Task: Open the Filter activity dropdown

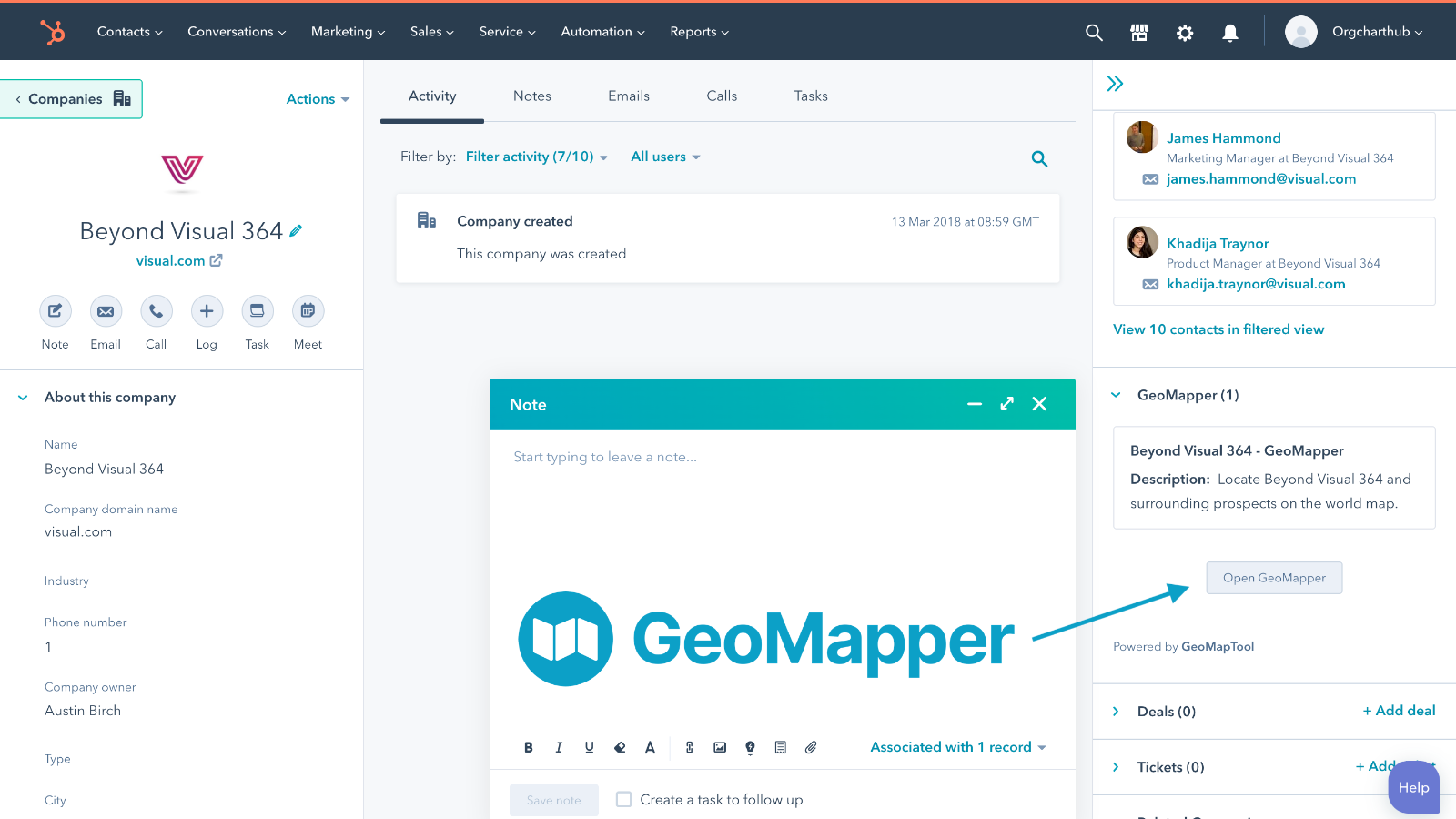Action: [x=536, y=156]
